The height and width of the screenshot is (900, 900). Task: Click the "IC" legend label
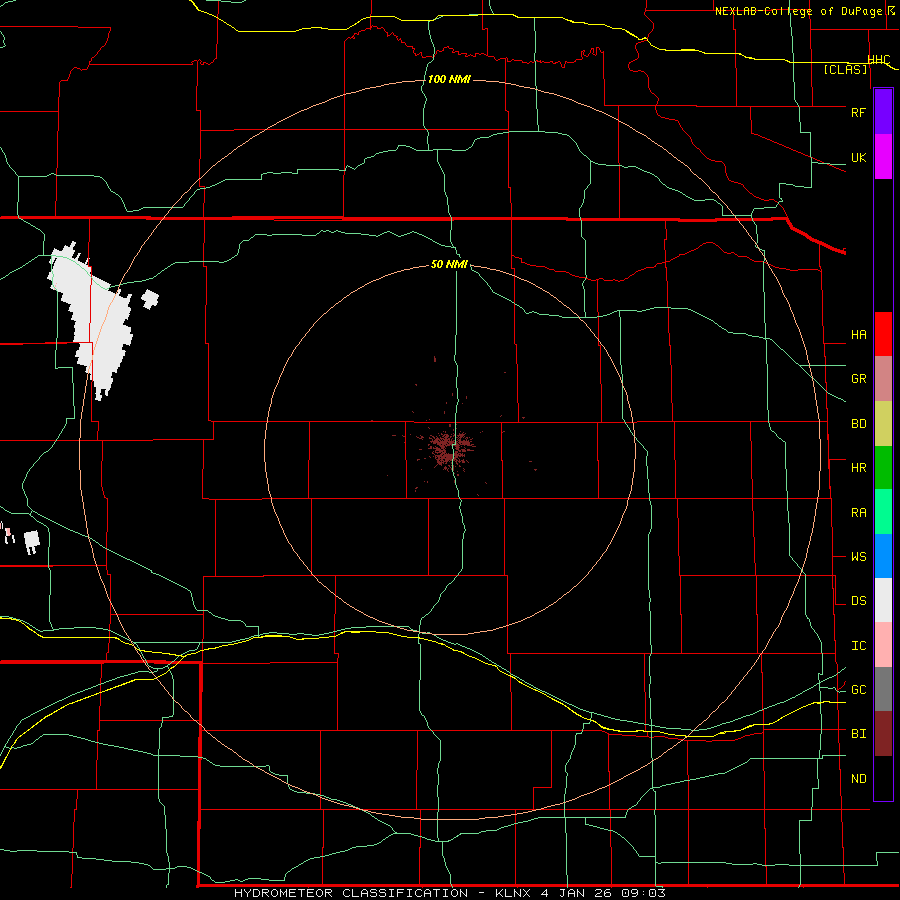(x=858, y=646)
